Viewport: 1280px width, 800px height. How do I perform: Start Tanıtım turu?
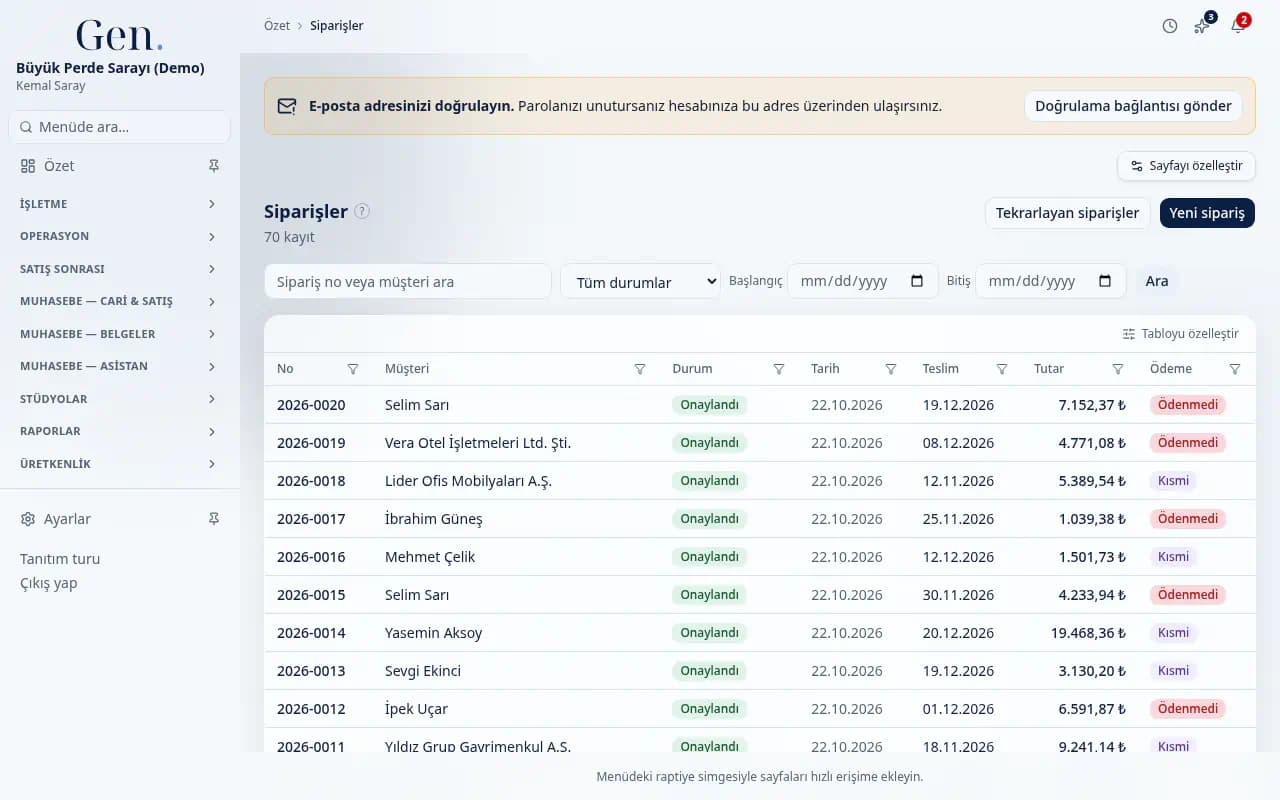pos(60,559)
